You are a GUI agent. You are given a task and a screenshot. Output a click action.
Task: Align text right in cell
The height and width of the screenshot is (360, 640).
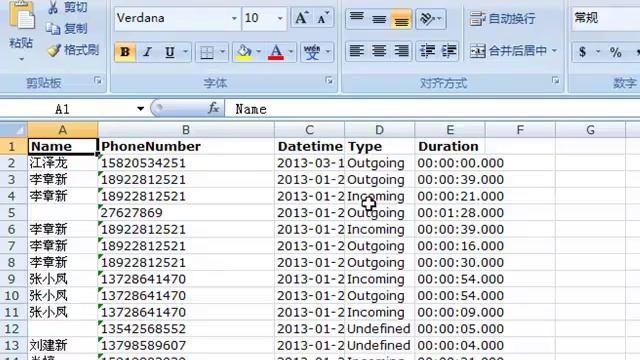tap(401, 51)
